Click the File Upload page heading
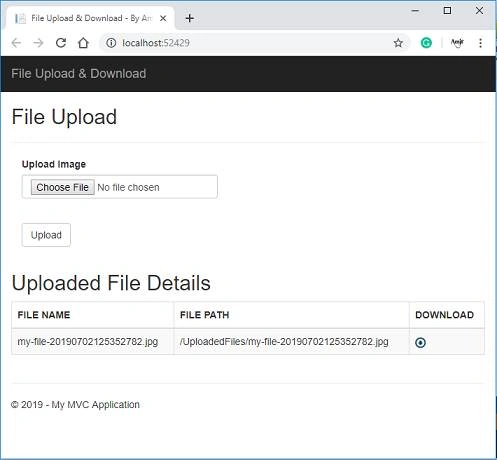Image resolution: width=497 pixels, height=460 pixels. [x=64, y=117]
